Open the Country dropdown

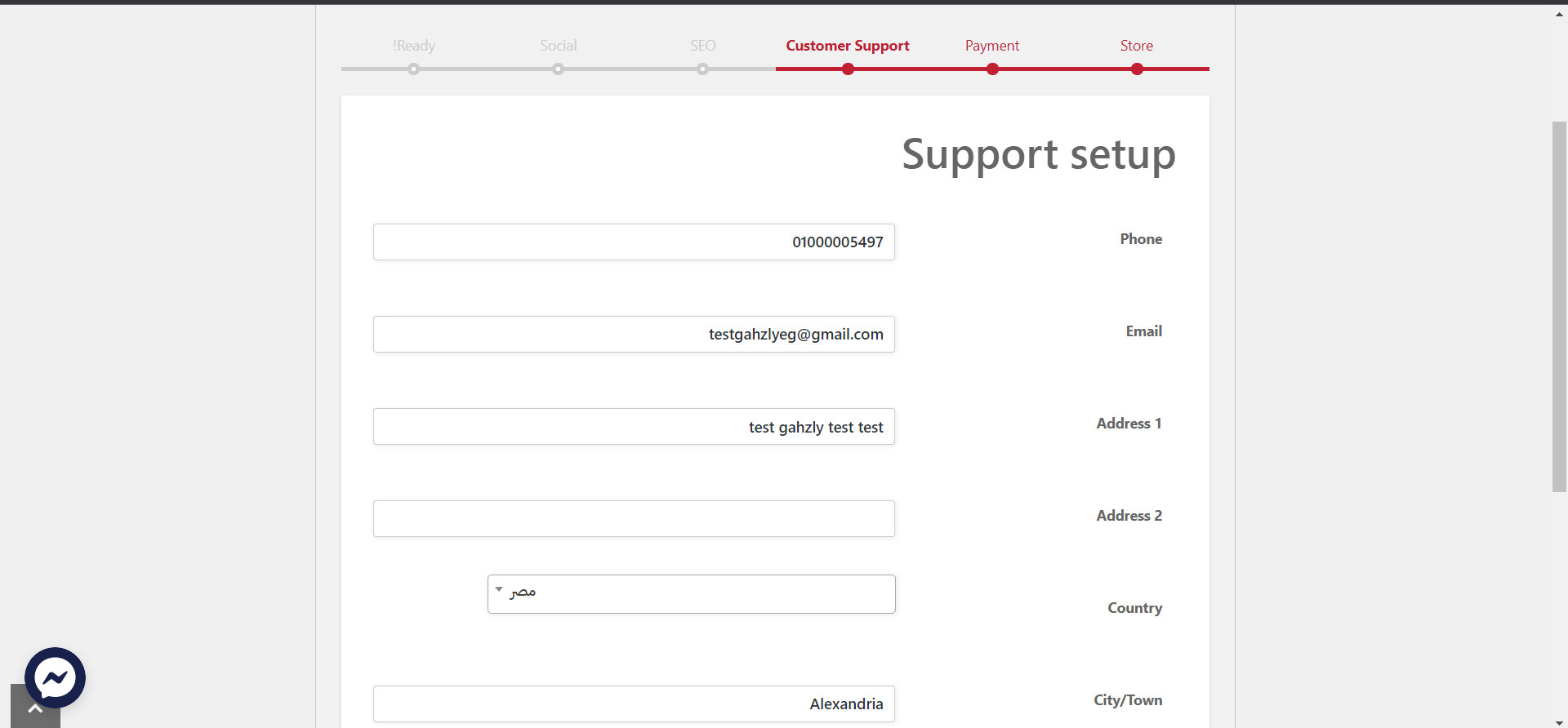coord(691,594)
